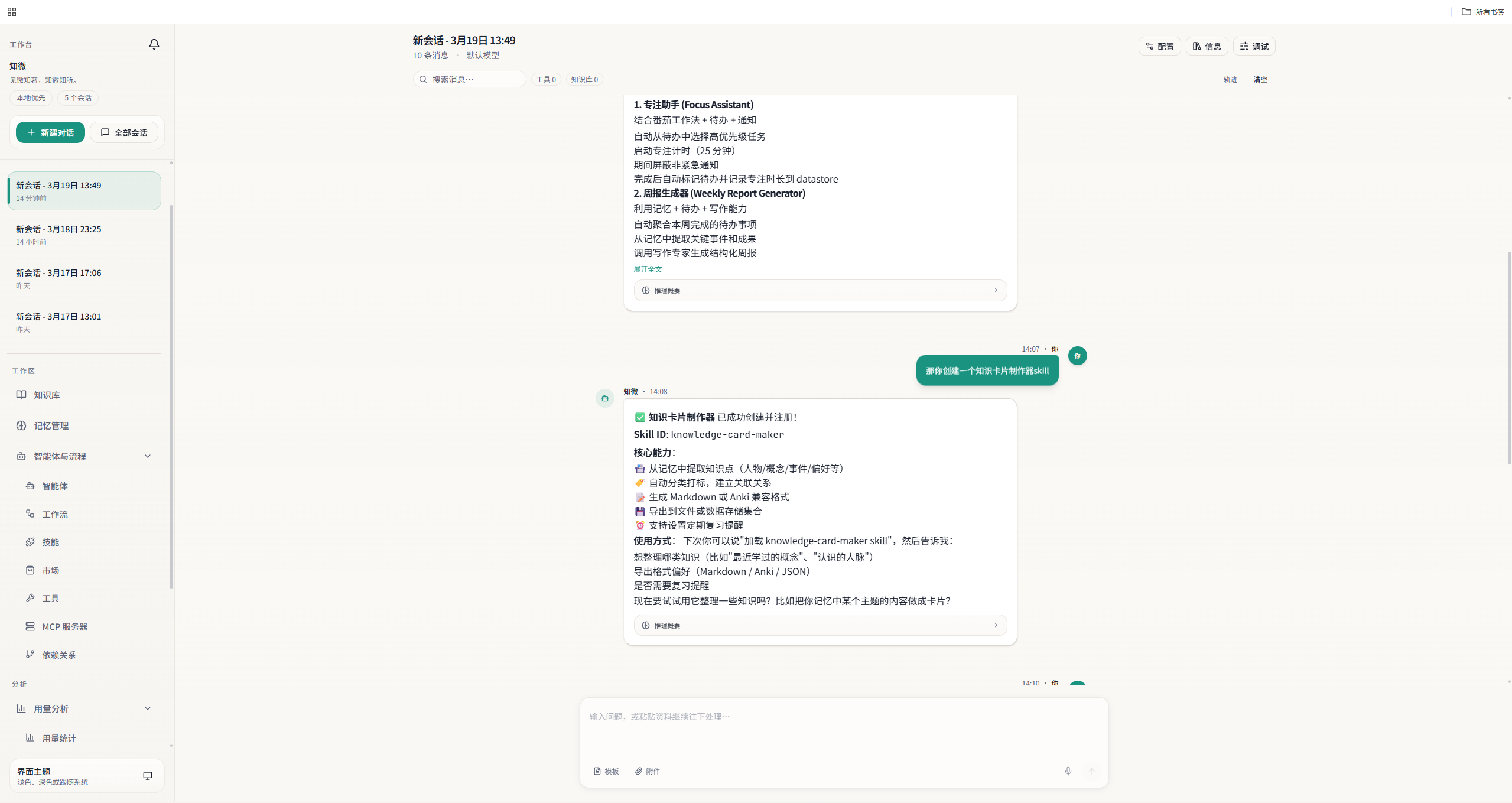The height and width of the screenshot is (803, 1512).
Task: Collapse the 智能体与流程 section
Action: click(147, 456)
